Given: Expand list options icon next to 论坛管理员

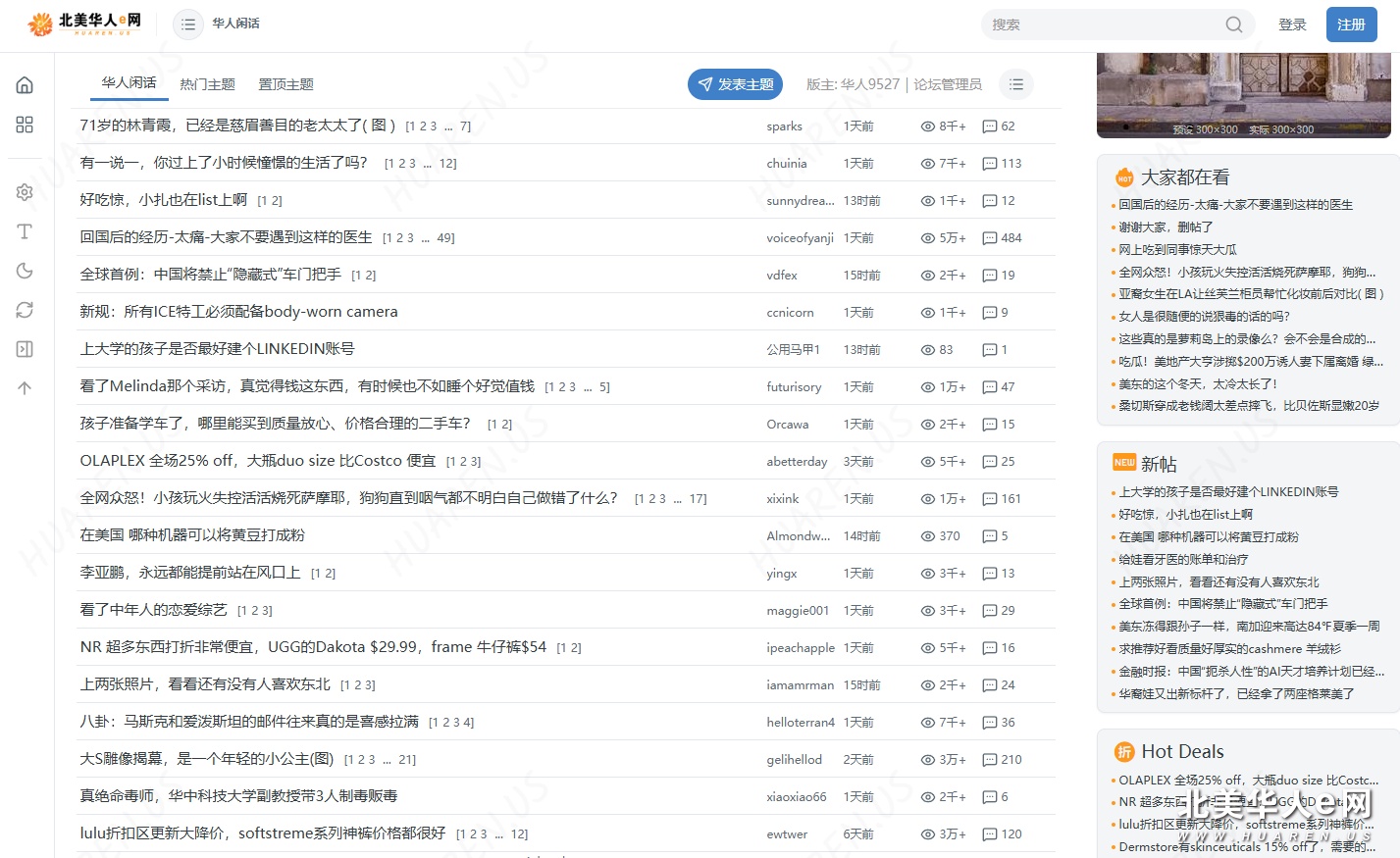Looking at the screenshot, I should coord(1016,84).
